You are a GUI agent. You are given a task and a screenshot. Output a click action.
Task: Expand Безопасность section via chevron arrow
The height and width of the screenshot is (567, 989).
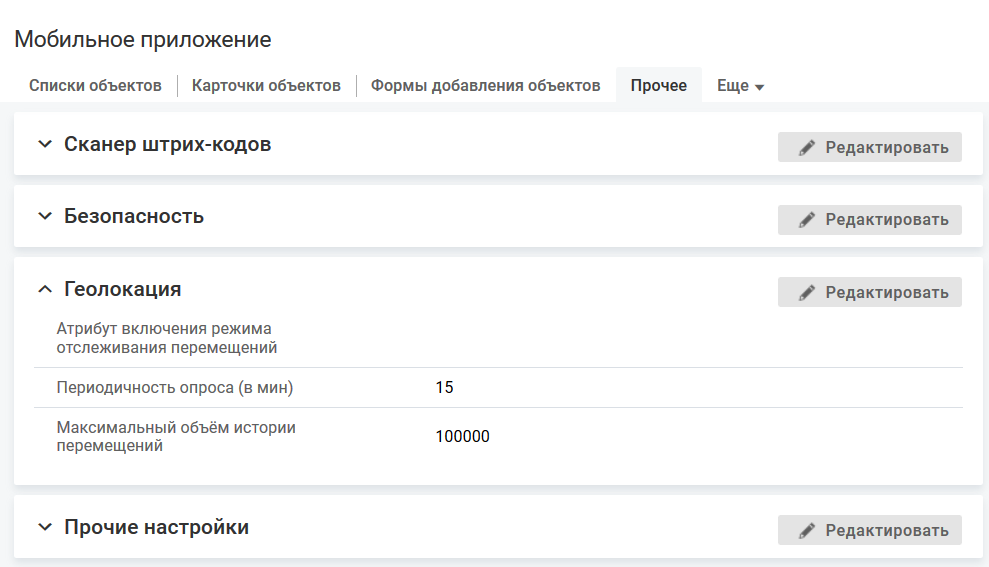click(44, 216)
